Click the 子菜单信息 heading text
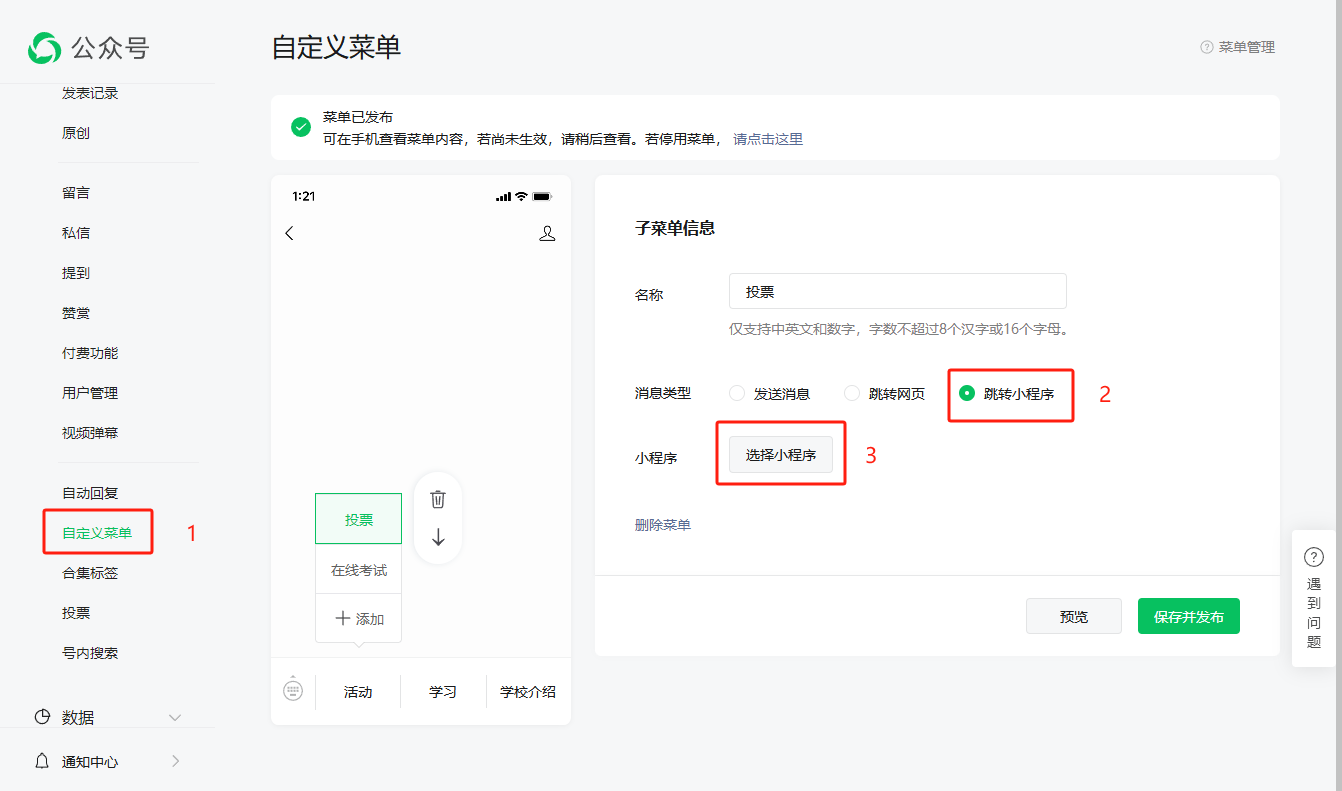Image resolution: width=1342 pixels, height=791 pixels. 675,228
